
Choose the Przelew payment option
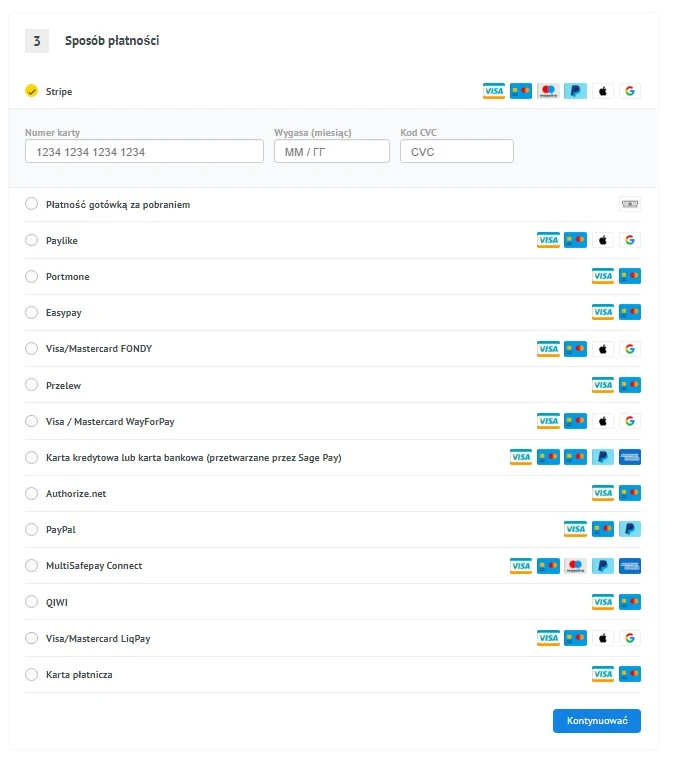coord(31,385)
